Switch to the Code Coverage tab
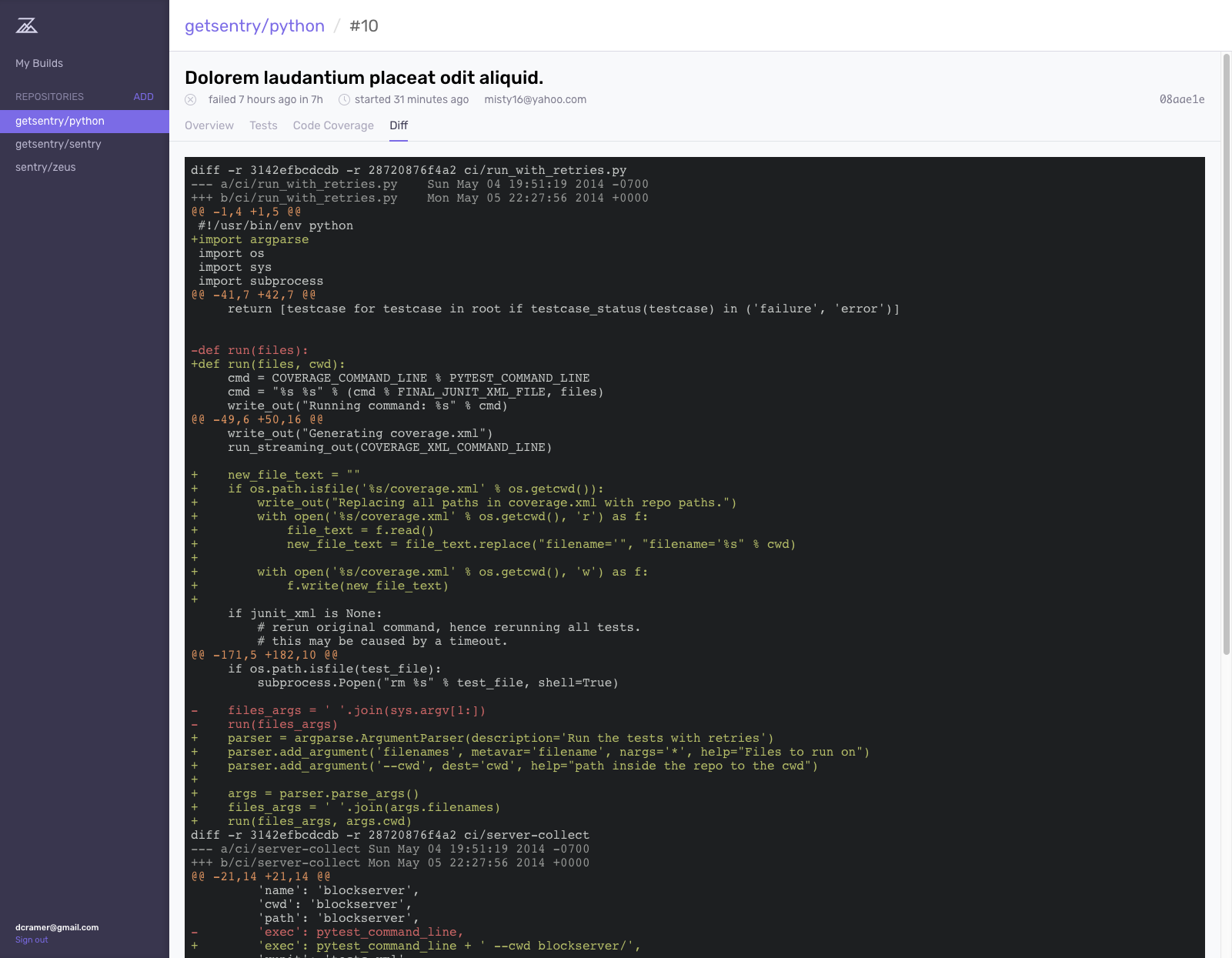This screenshot has height=958, width=1232. click(x=332, y=125)
